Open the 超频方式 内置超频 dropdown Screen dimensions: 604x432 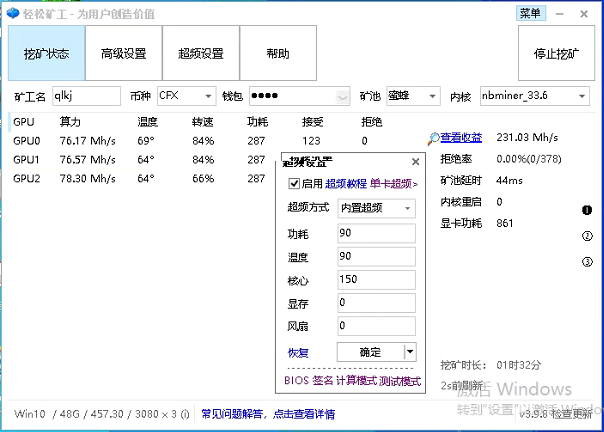coord(407,209)
